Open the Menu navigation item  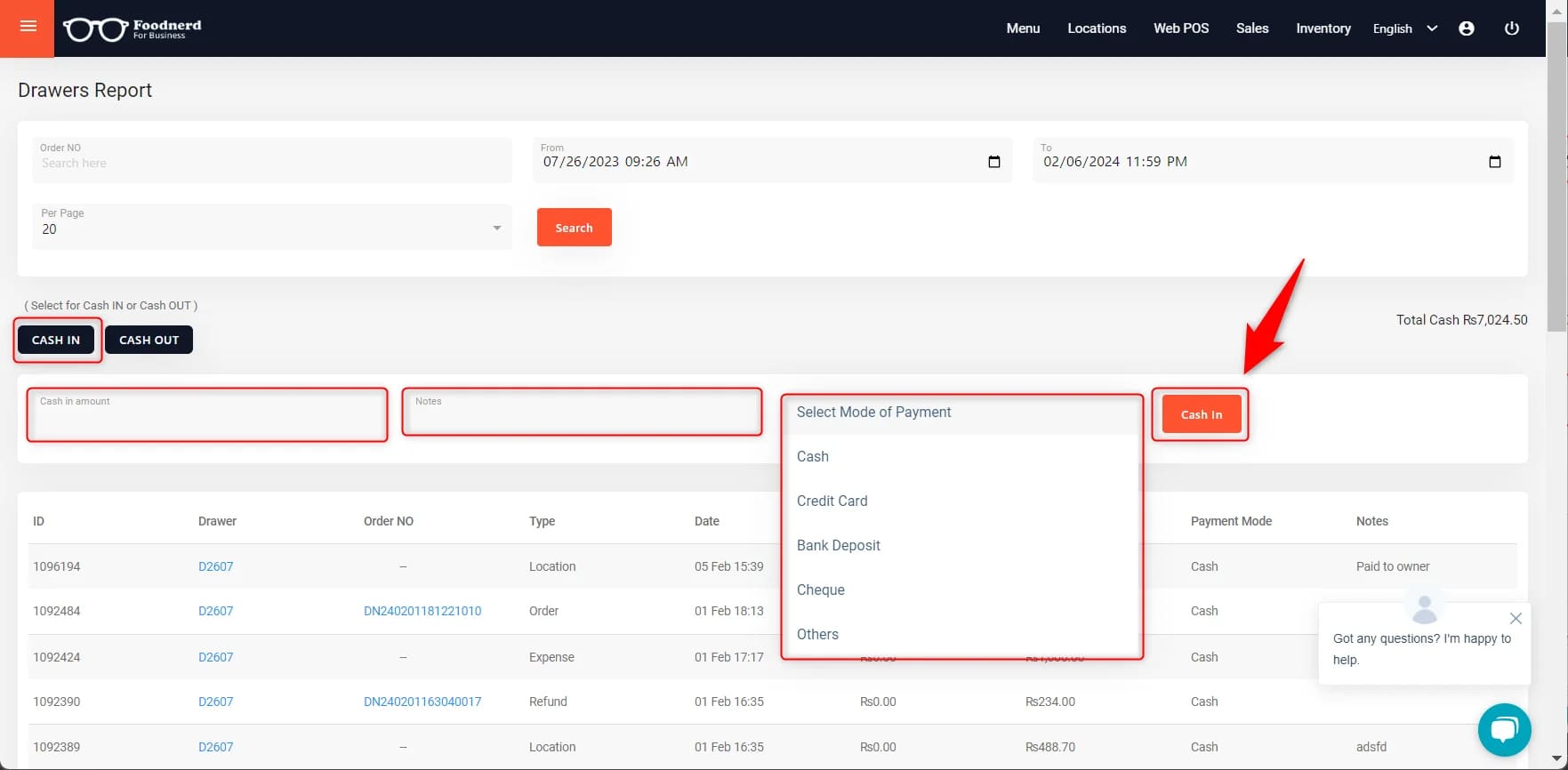pyautogui.click(x=1023, y=28)
